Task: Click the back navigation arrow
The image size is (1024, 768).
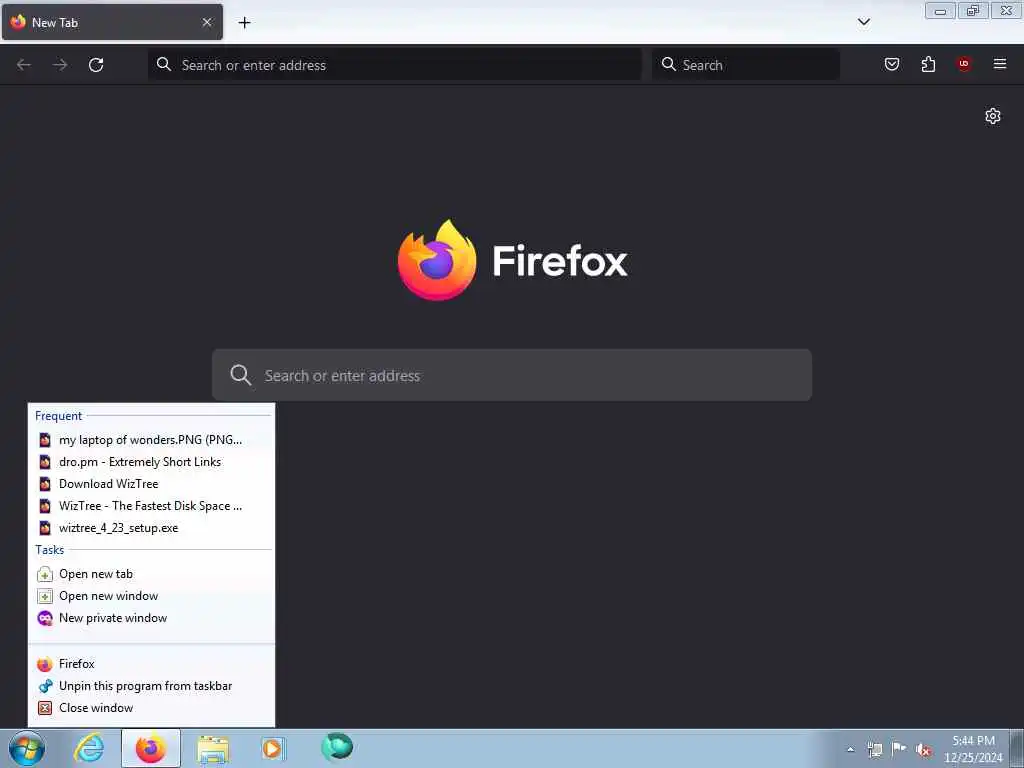Action: [24, 65]
